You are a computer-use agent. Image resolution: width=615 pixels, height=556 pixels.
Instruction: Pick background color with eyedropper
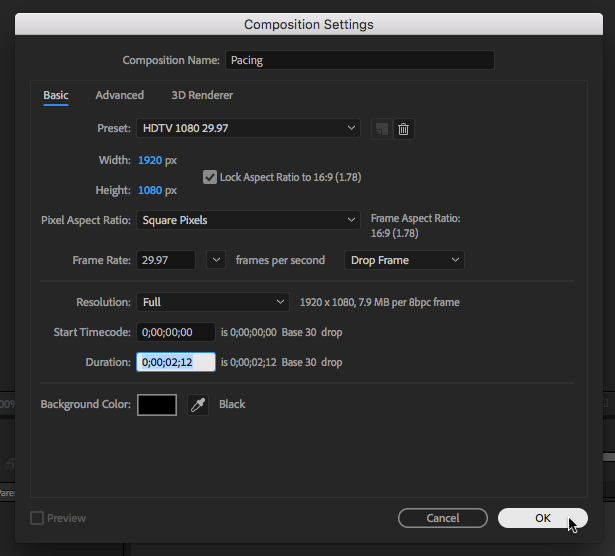(198, 405)
